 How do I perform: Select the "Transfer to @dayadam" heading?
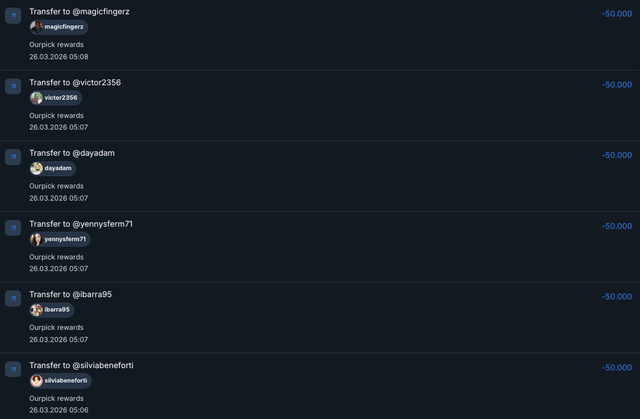pos(72,153)
